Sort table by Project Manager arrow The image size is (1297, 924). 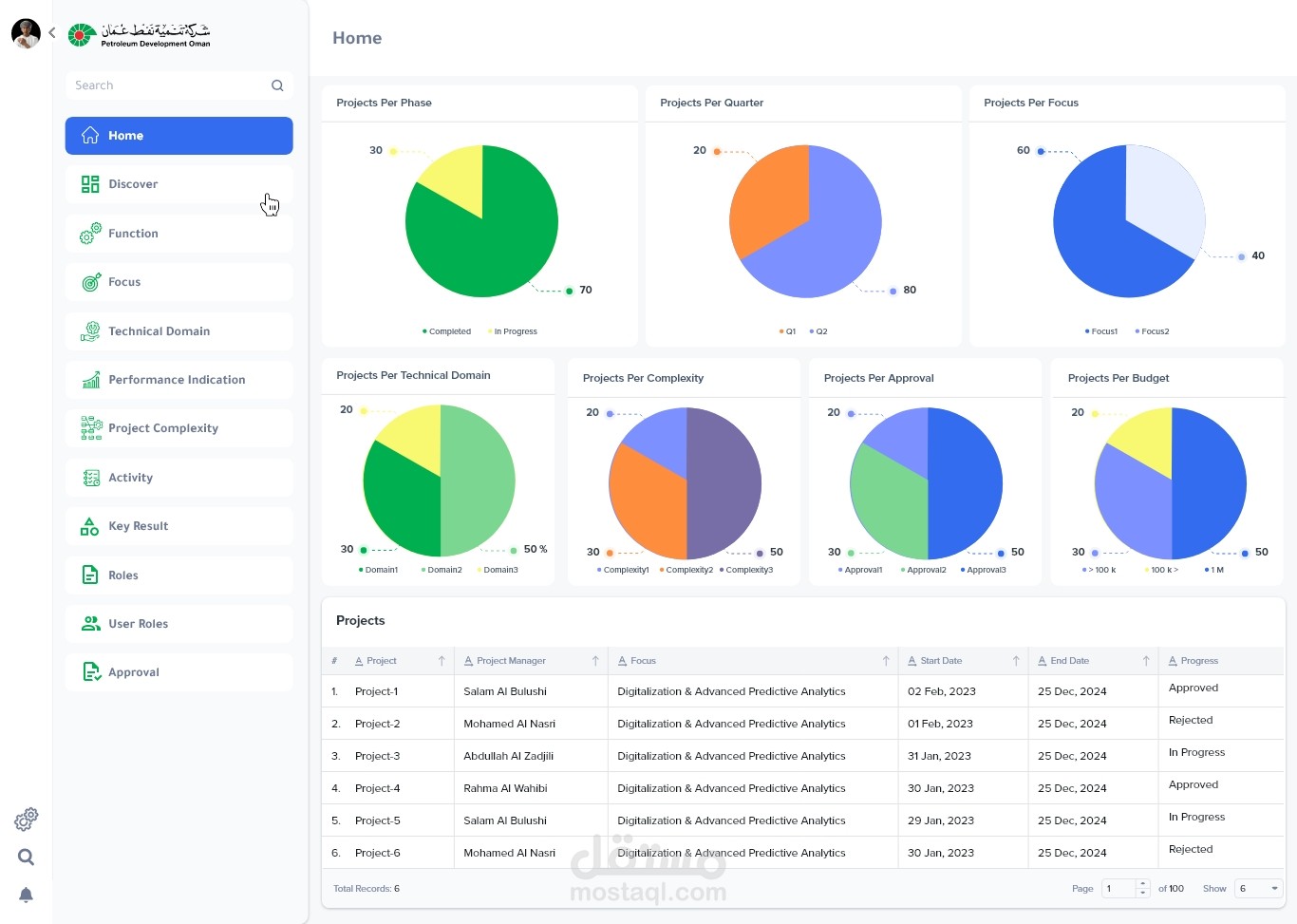point(595,661)
